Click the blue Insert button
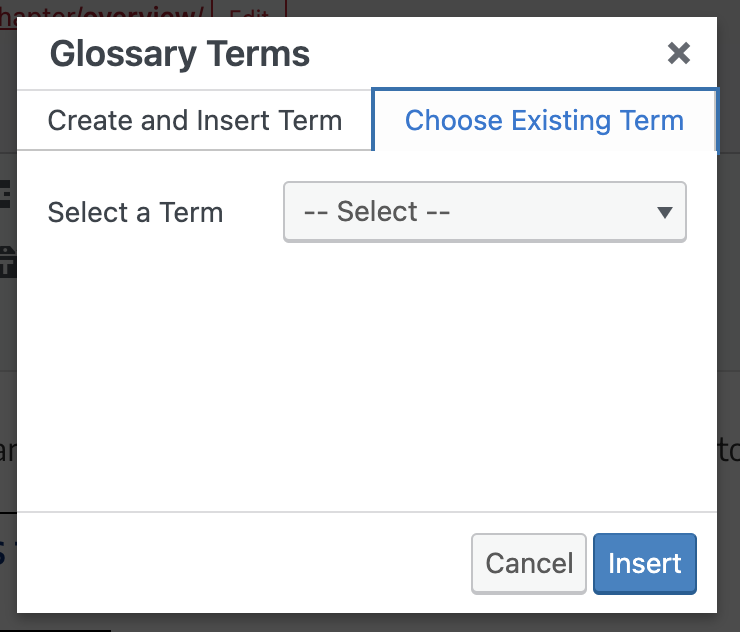 click(644, 563)
